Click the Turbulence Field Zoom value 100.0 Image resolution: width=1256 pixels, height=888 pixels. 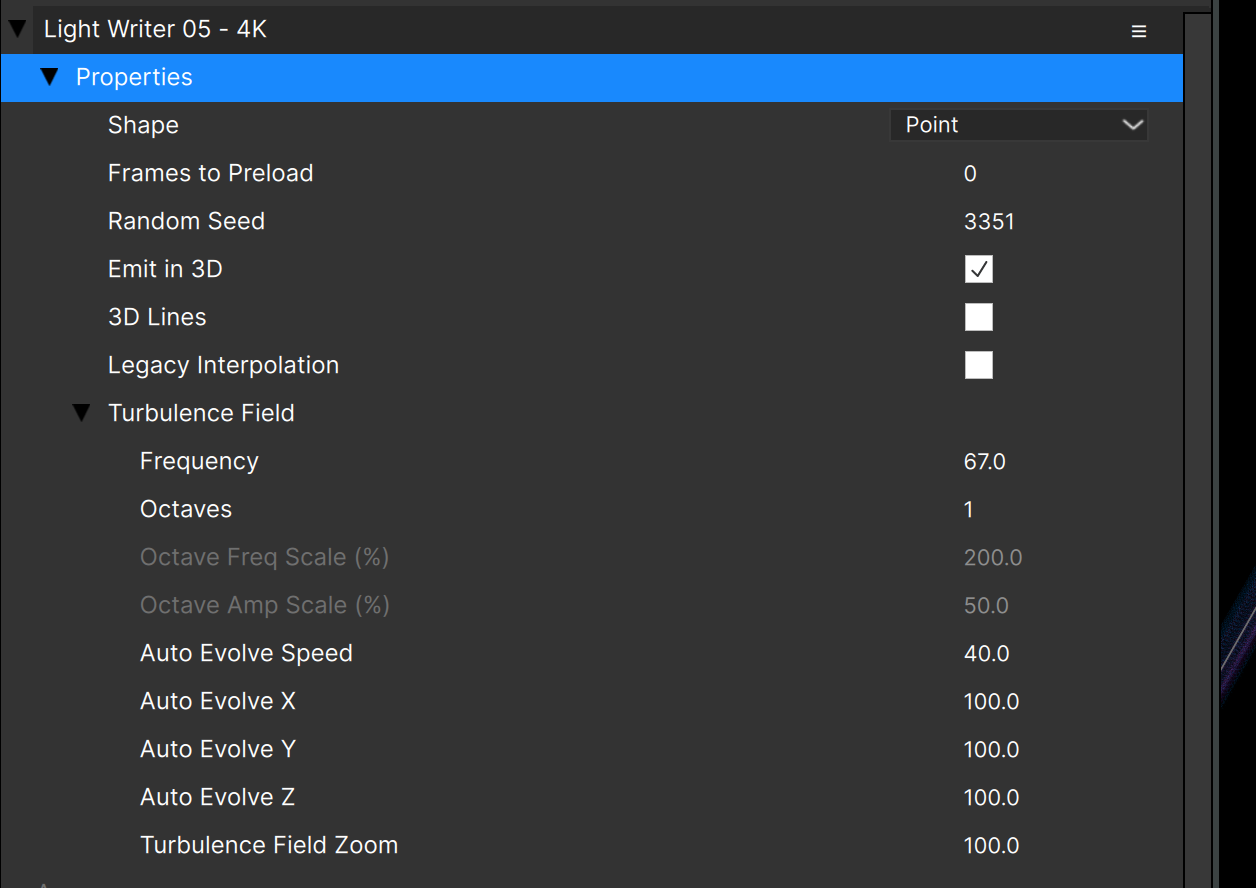click(991, 845)
